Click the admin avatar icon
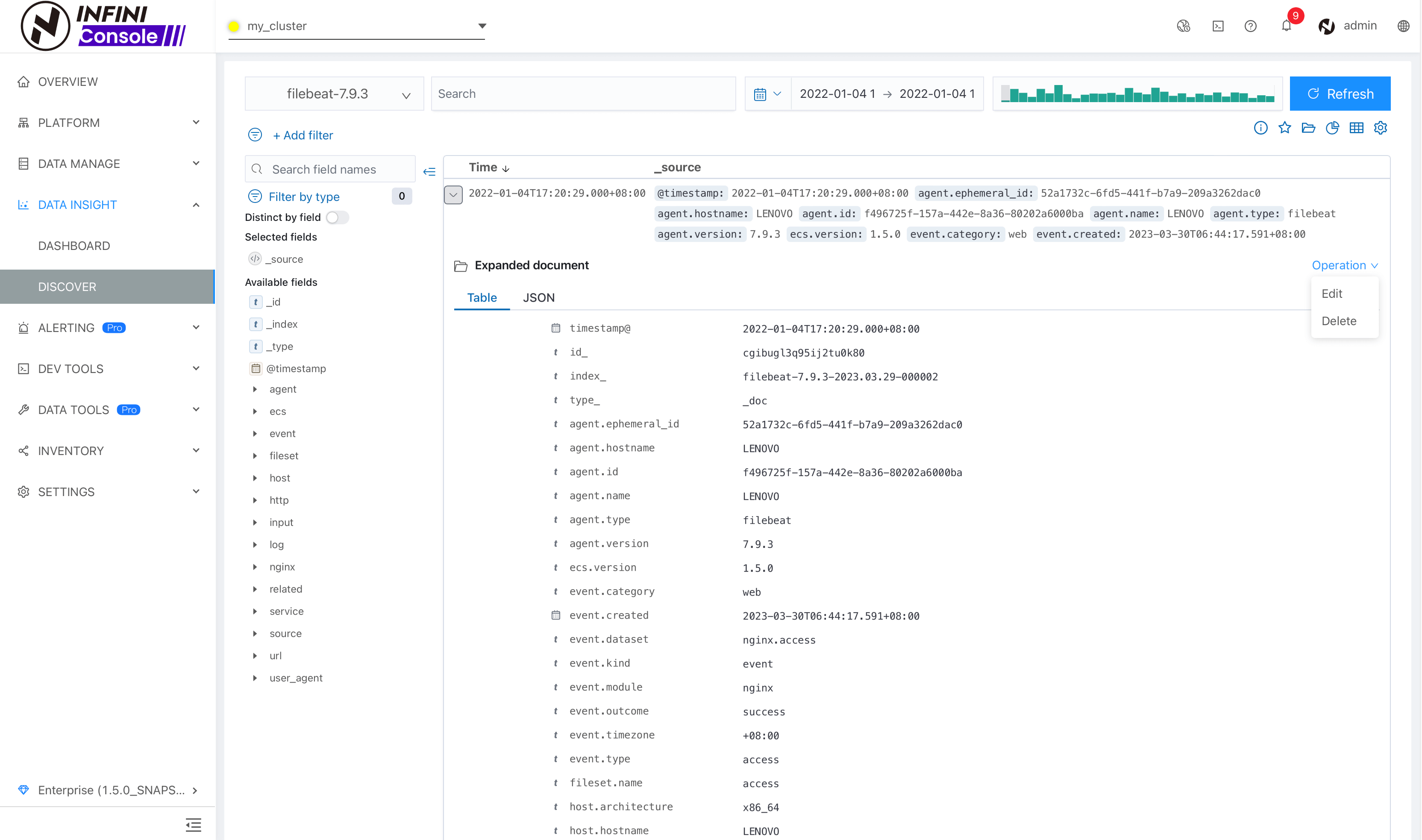 [1326, 26]
